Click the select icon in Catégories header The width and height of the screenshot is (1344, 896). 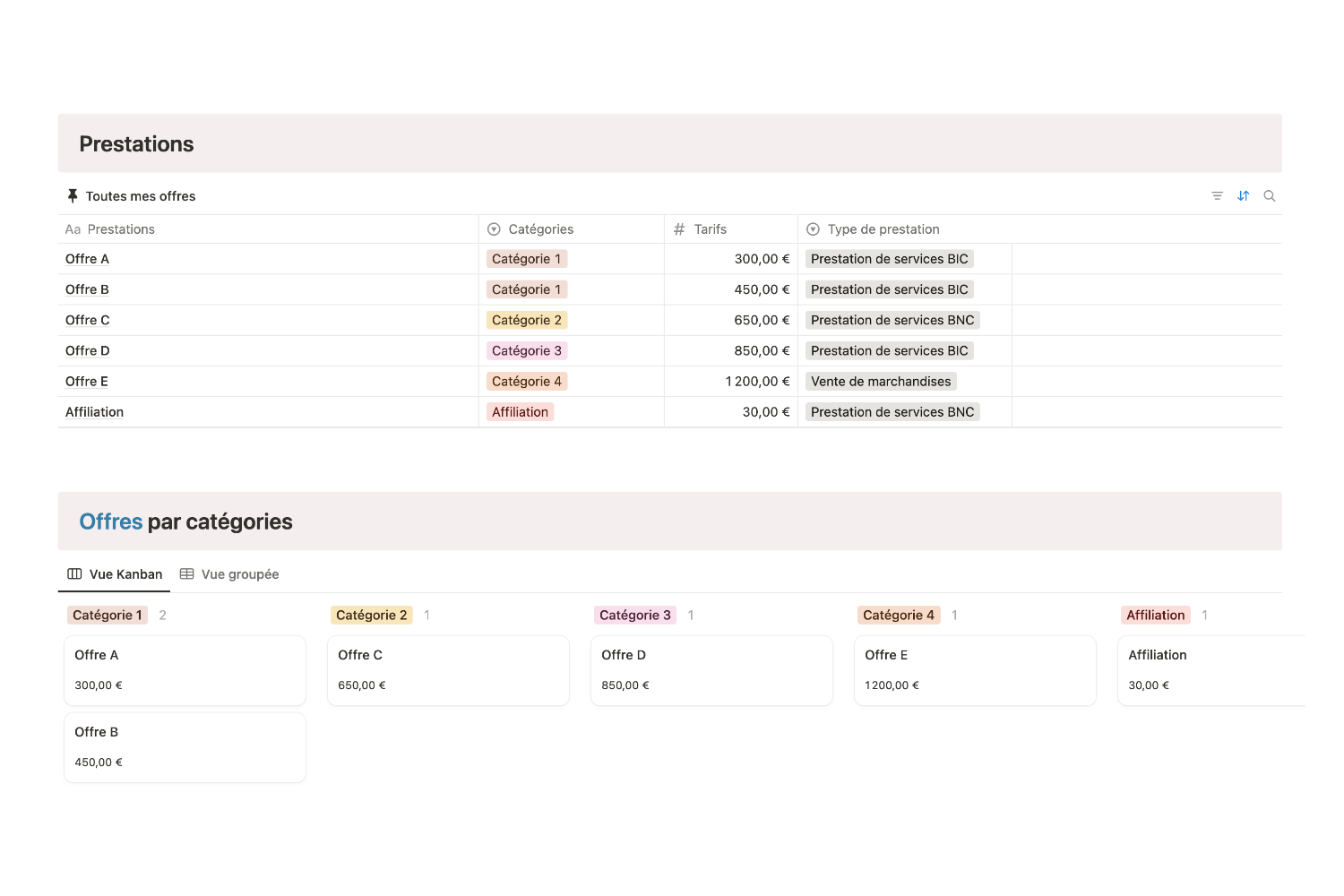point(494,229)
